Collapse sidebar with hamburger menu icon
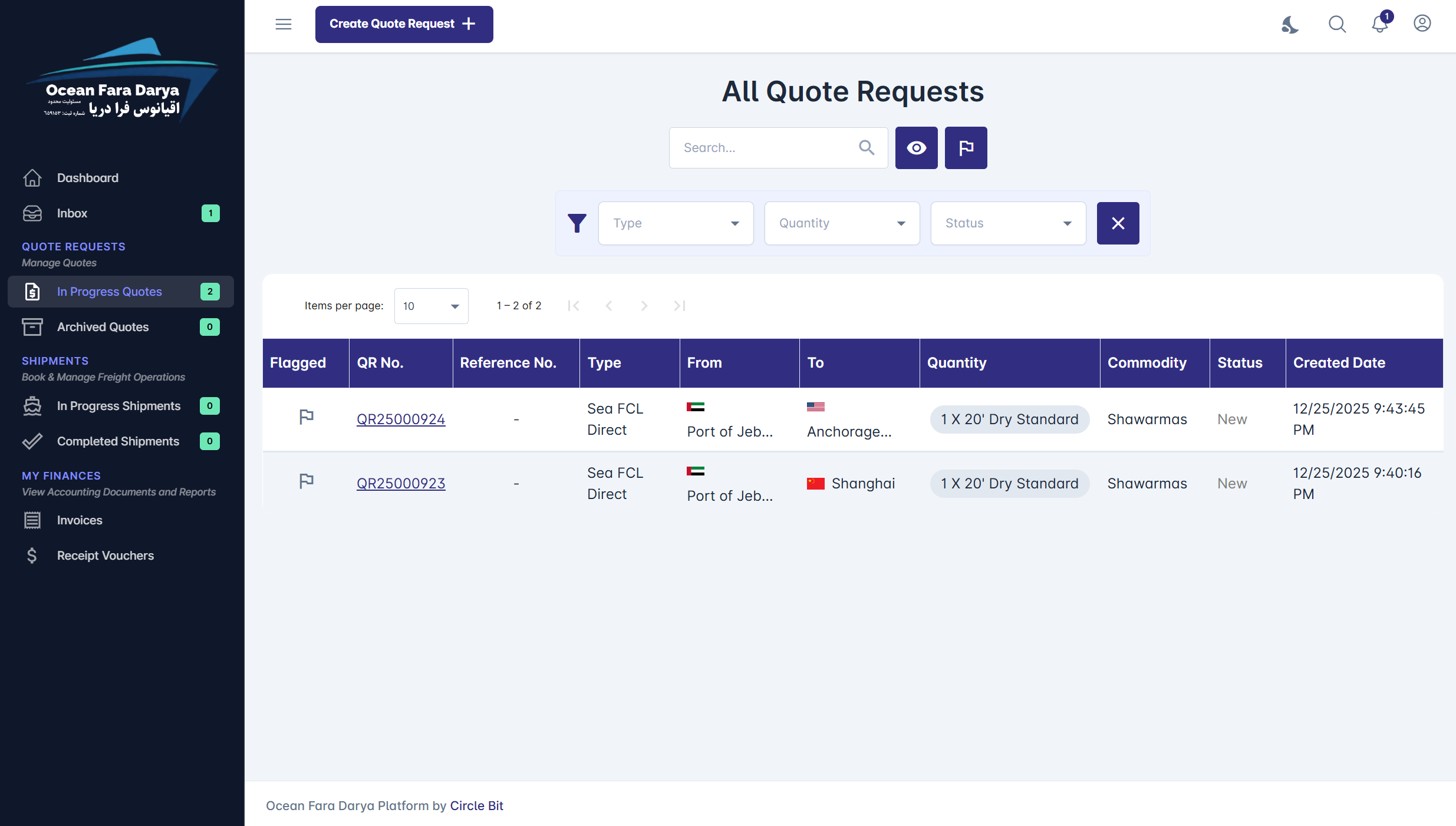Viewport: 1456px width, 826px height. point(284,24)
